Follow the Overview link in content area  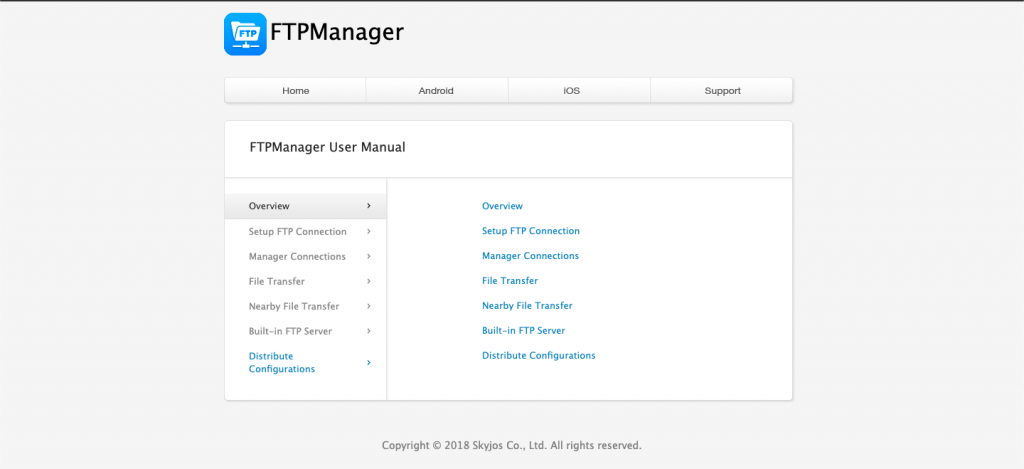click(x=502, y=206)
